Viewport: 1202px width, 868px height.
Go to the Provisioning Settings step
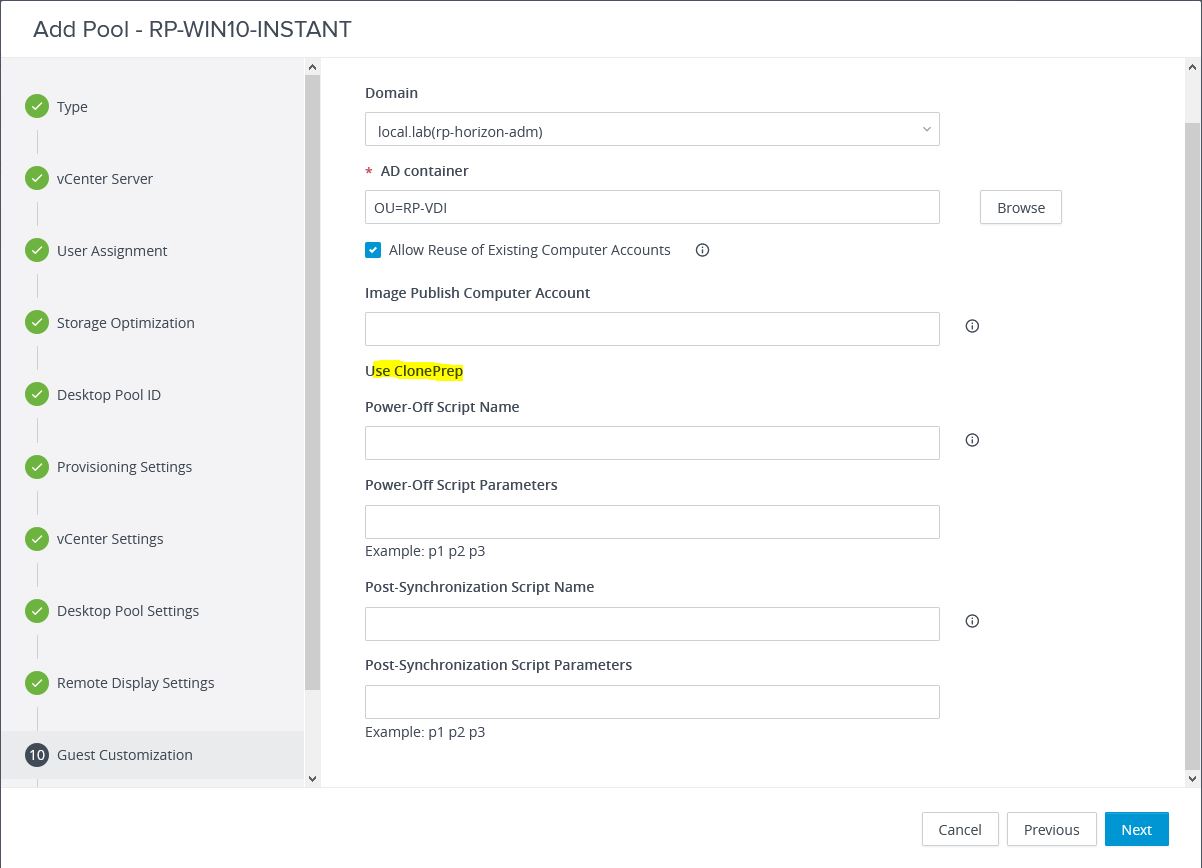pos(124,467)
